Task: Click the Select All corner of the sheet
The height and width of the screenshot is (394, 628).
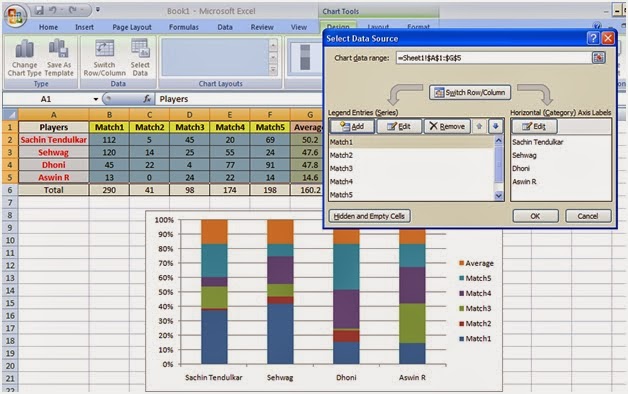Action: (x=10, y=115)
